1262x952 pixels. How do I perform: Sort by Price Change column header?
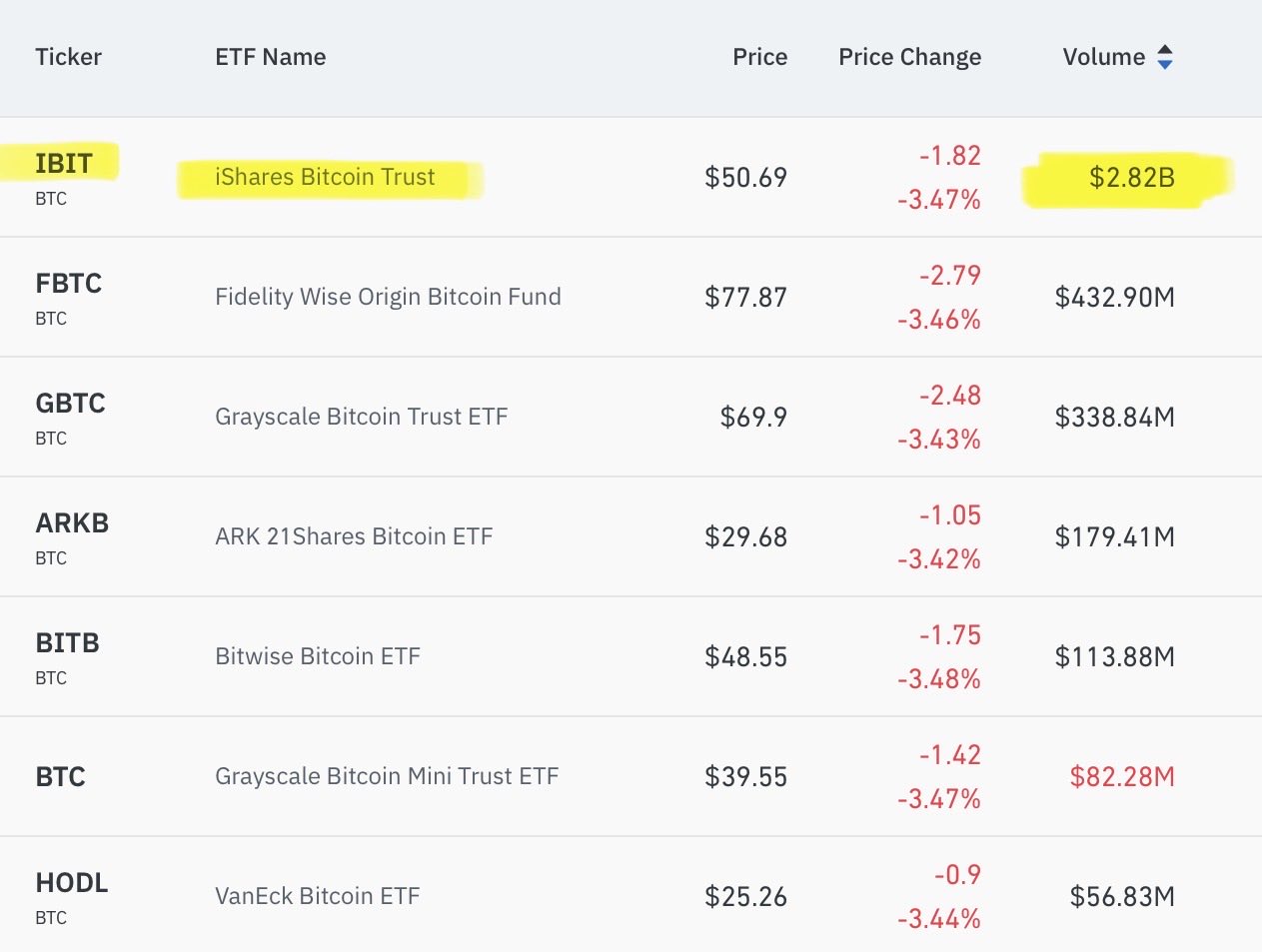[909, 57]
